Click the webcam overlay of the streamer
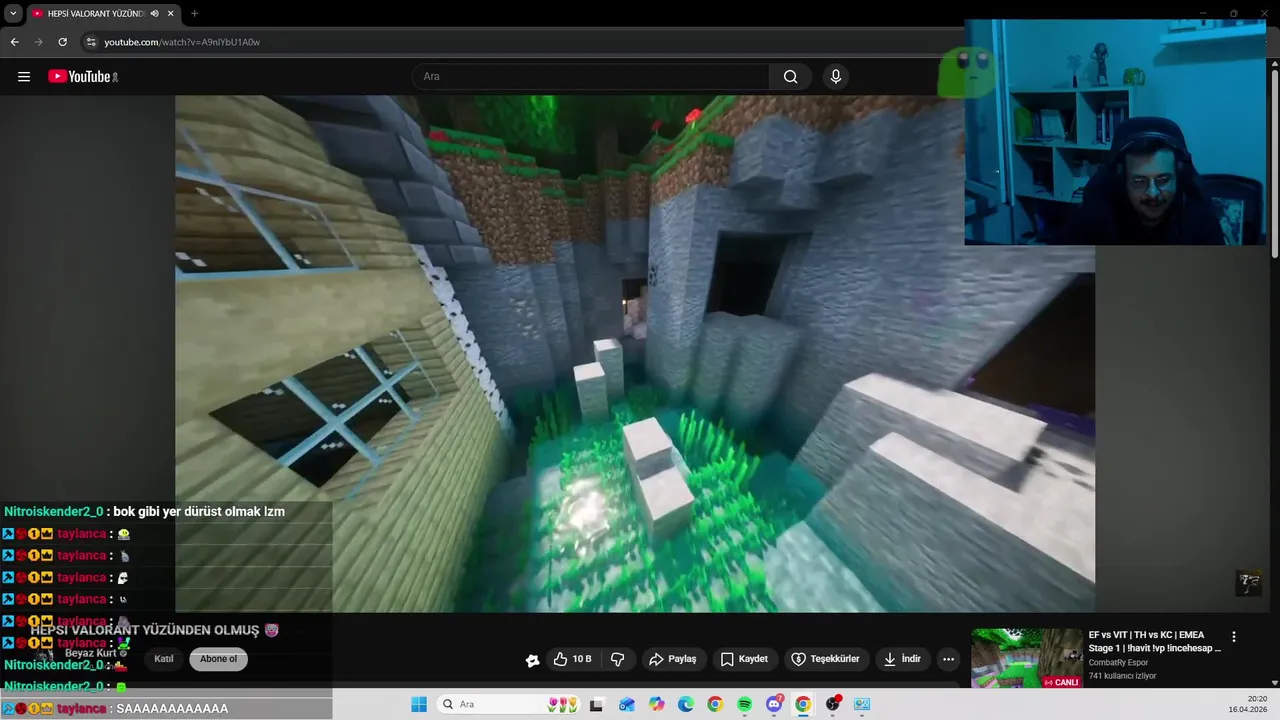The image size is (1280, 720). tap(1115, 132)
